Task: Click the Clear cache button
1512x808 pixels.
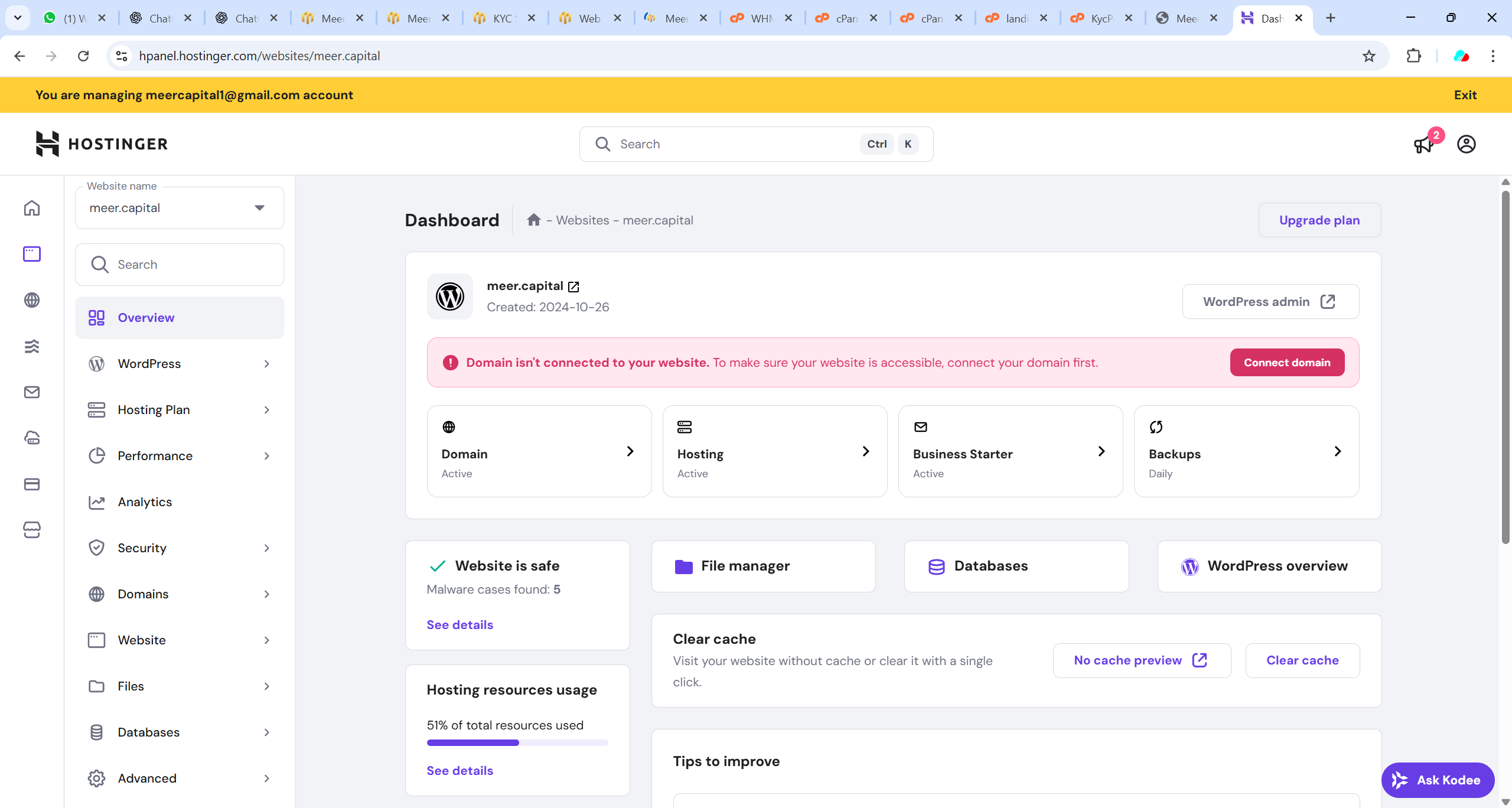Action: click(x=1302, y=660)
